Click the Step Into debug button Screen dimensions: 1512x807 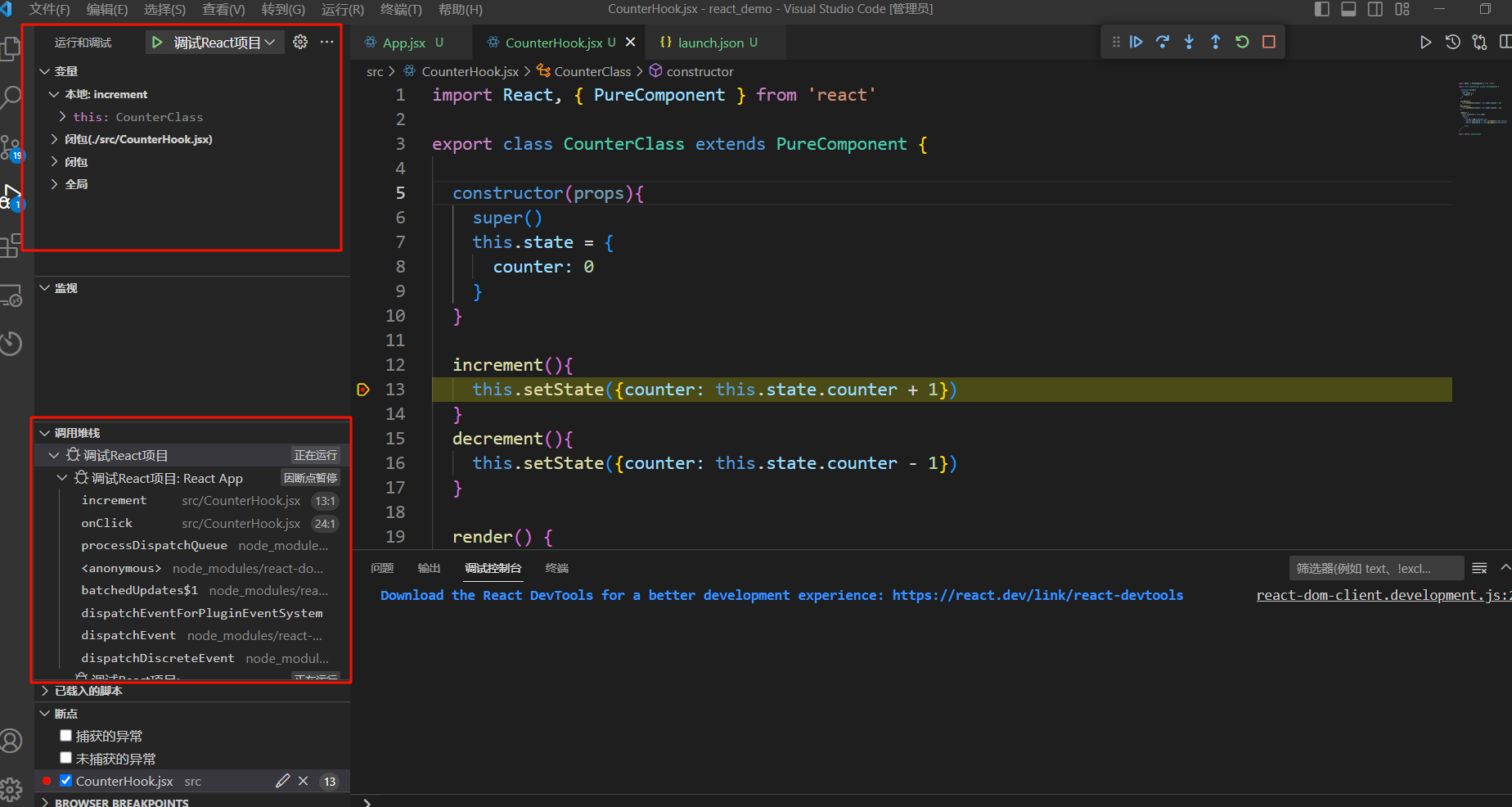1190,42
